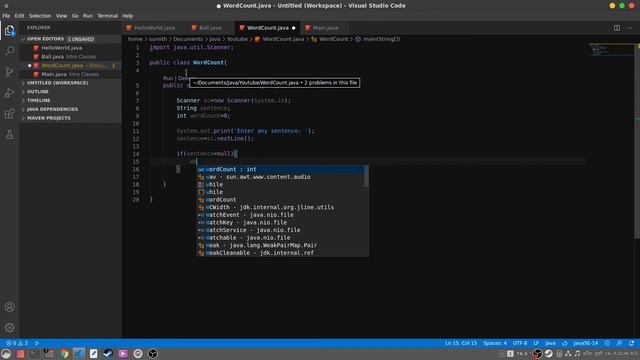This screenshot has width=640, height=360.
Task: Click the feedback icon in status bar
Action: point(619,343)
